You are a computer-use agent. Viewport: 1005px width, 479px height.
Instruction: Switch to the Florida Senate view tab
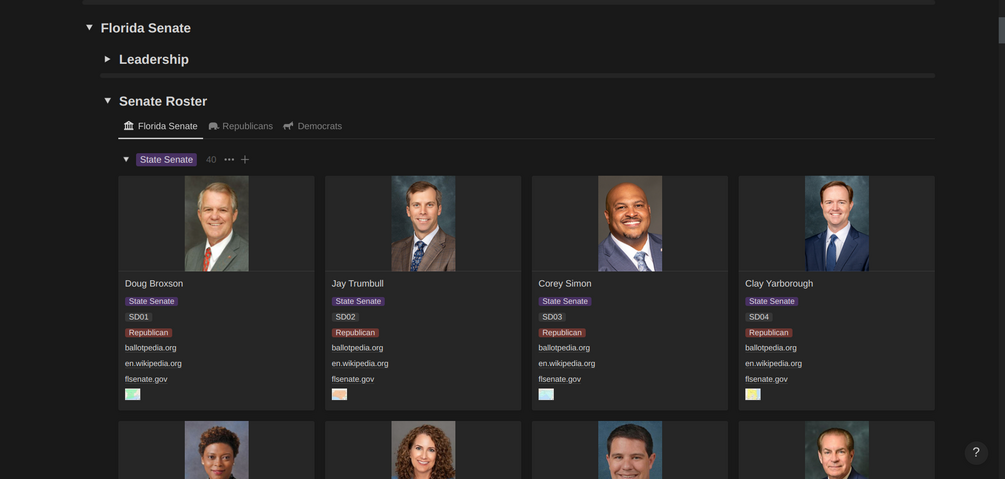pos(160,126)
